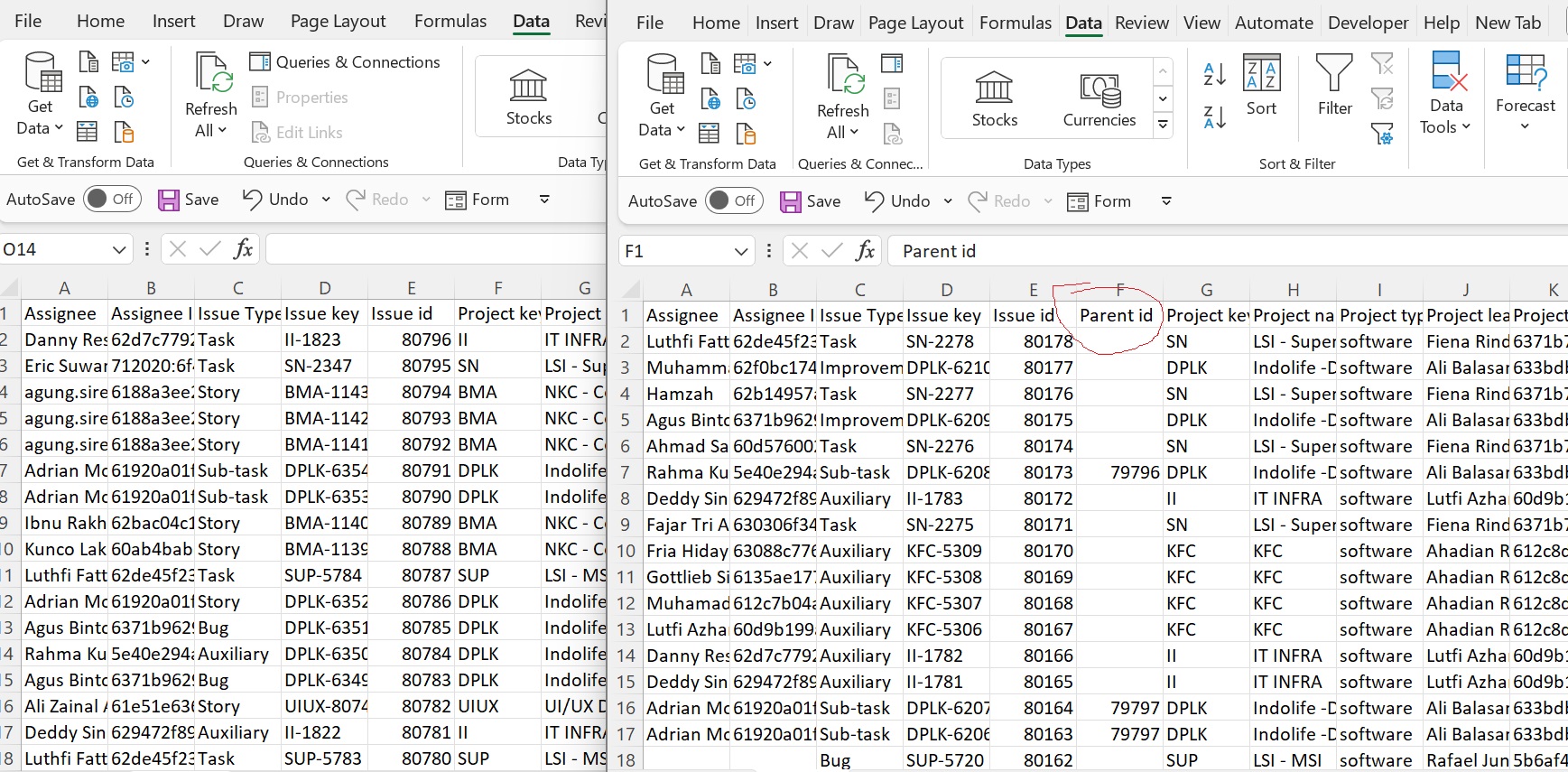Open Name Box dropdown in right window
Viewport: 1568px width, 772px height.
[741, 251]
